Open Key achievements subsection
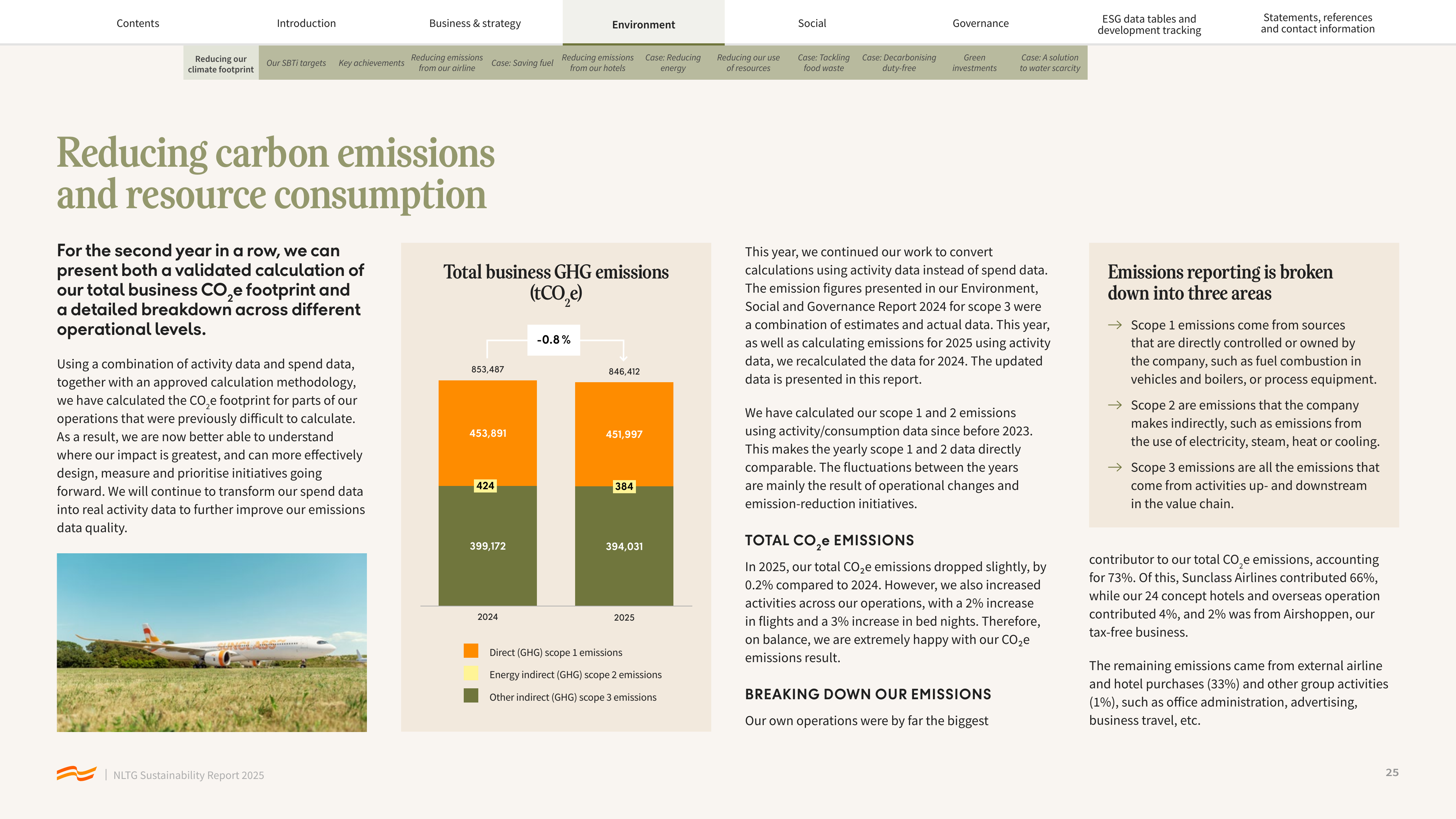The width and height of the screenshot is (1456, 819). (x=371, y=63)
